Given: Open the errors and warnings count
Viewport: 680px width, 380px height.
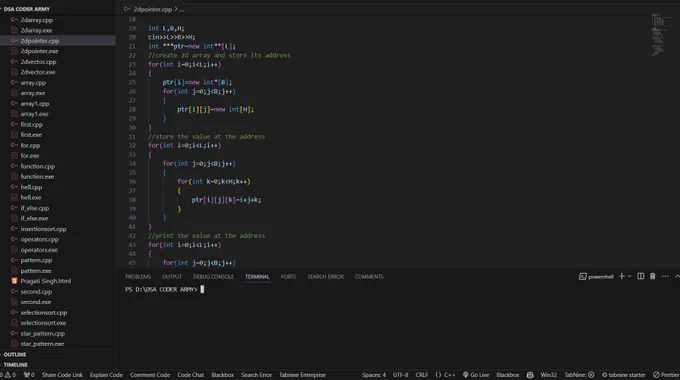Looking at the screenshot, I should click(8, 375).
